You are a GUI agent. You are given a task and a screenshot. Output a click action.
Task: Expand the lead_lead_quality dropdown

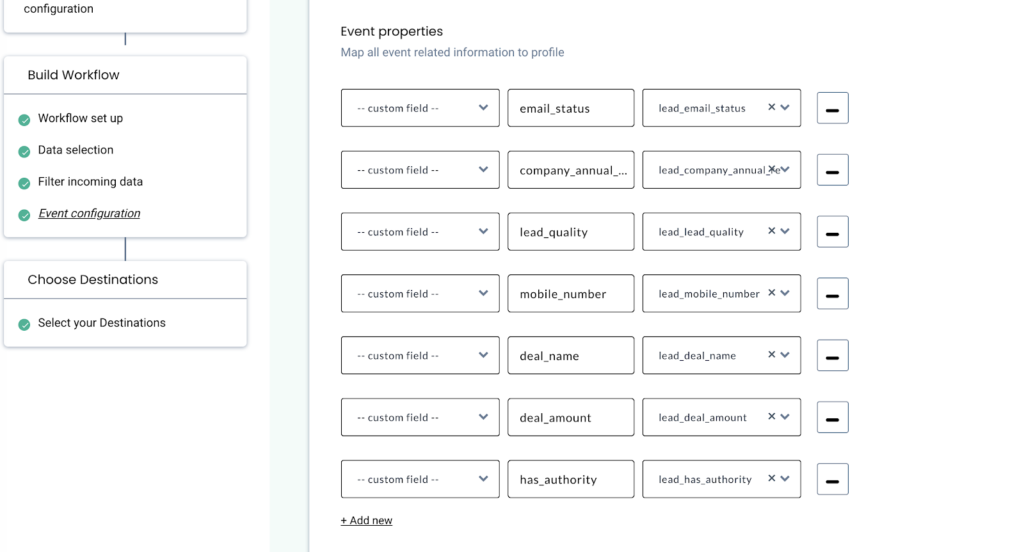pyautogui.click(x=785, y=232)
